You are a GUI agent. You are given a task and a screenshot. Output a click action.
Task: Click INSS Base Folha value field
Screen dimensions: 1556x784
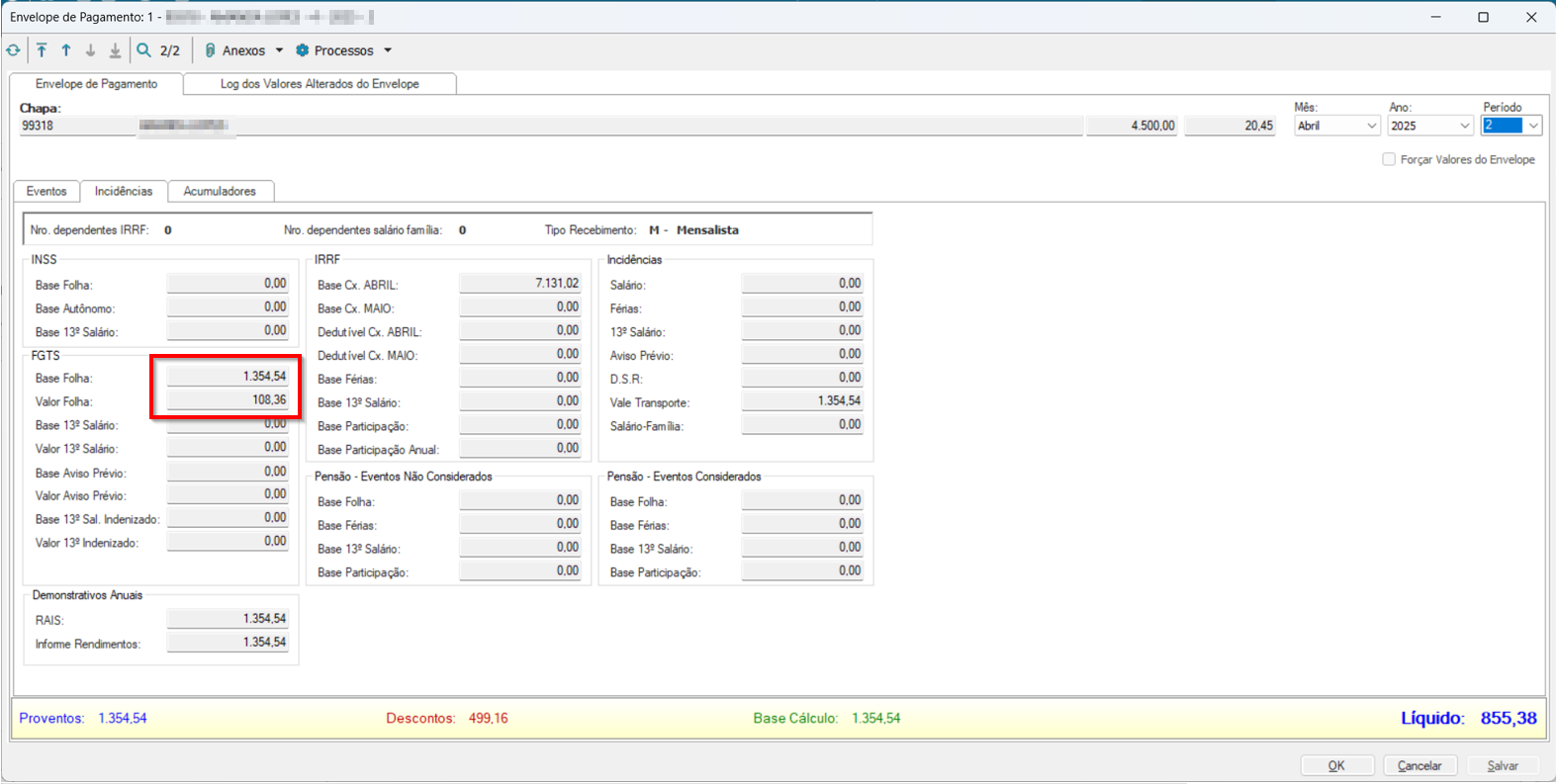pyautogui.click(x=228, y=284)
